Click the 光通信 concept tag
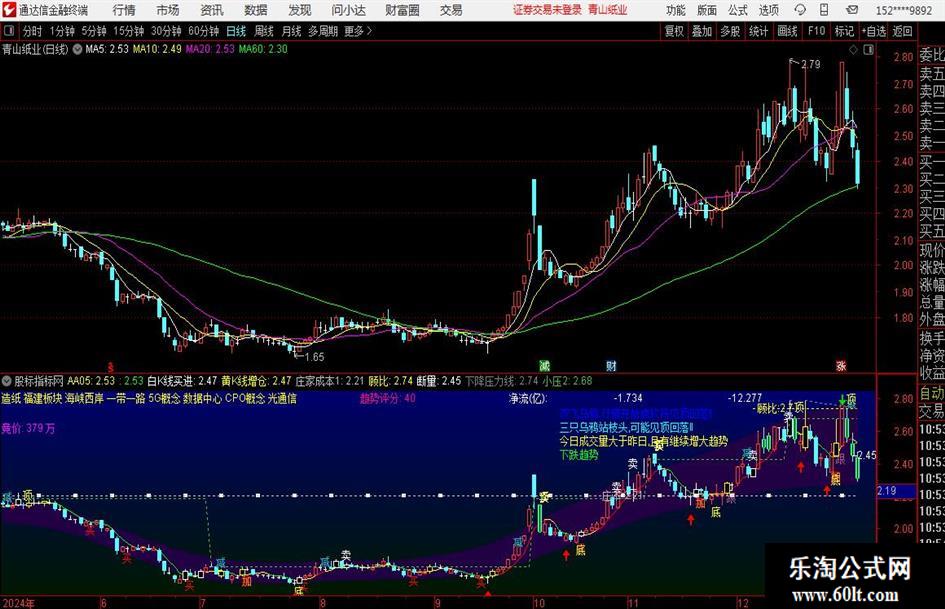This screenshot has width=945, height=609. tap(282, 399)
